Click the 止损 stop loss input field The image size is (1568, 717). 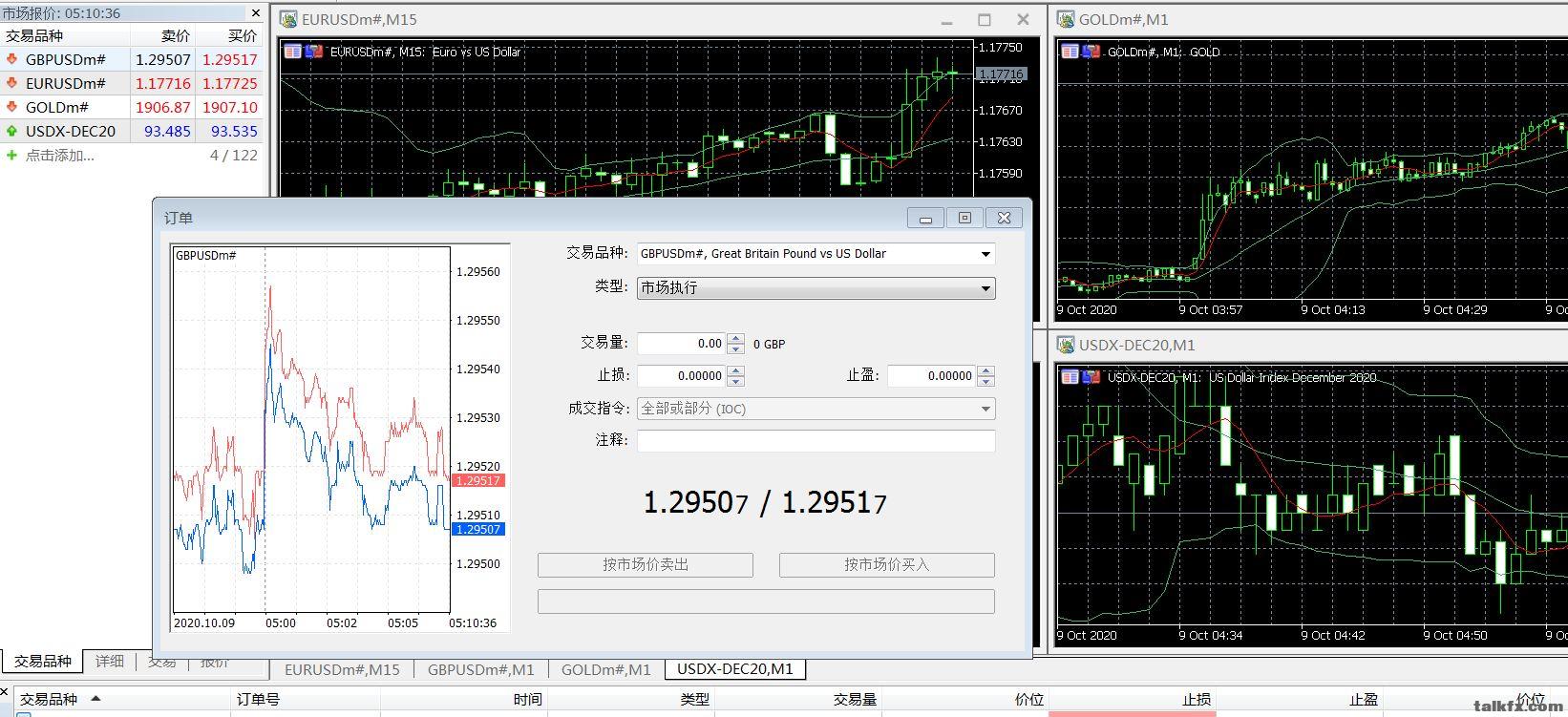682,376
